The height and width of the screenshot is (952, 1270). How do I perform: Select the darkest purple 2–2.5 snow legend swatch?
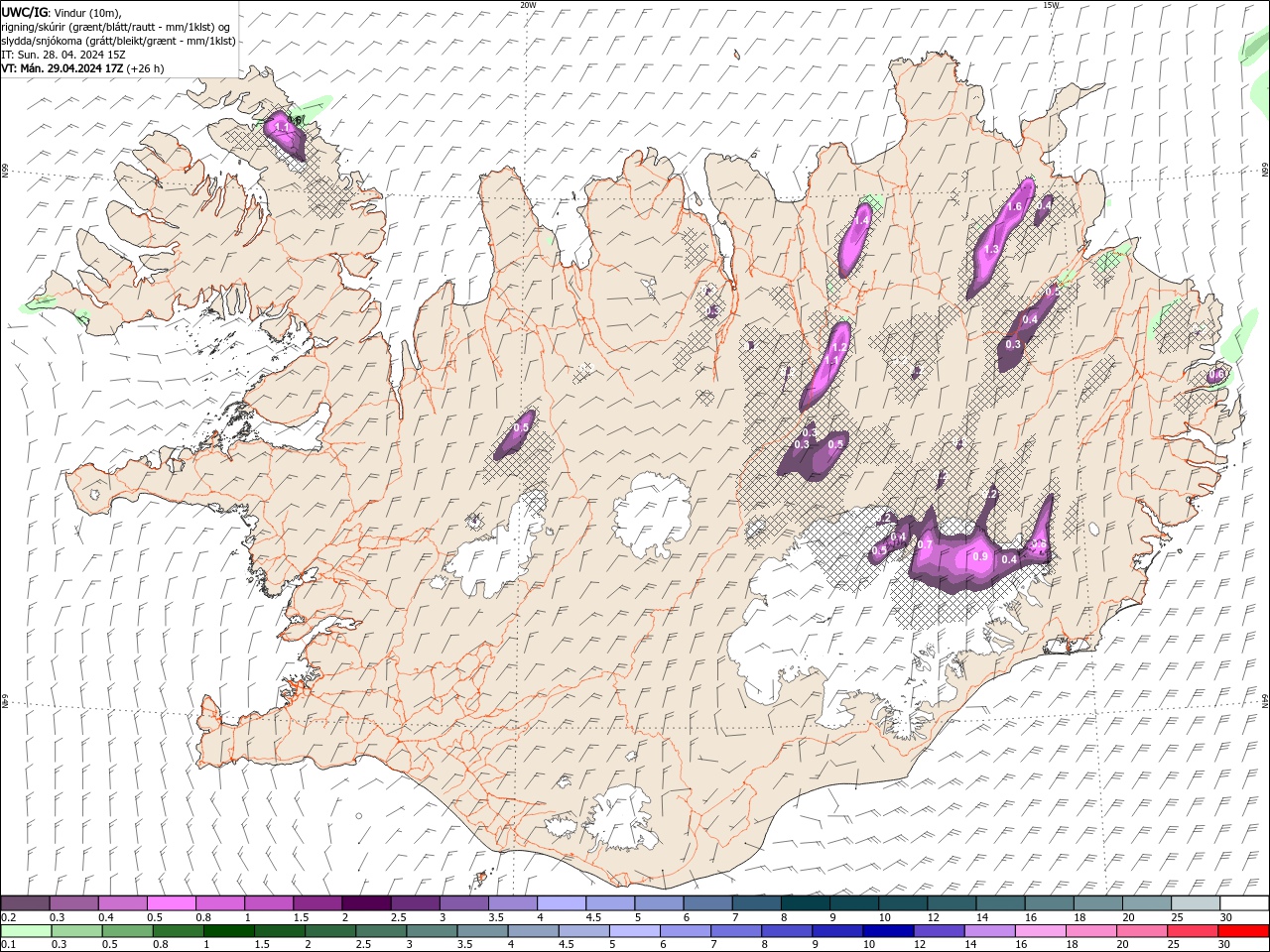(366, 903)
